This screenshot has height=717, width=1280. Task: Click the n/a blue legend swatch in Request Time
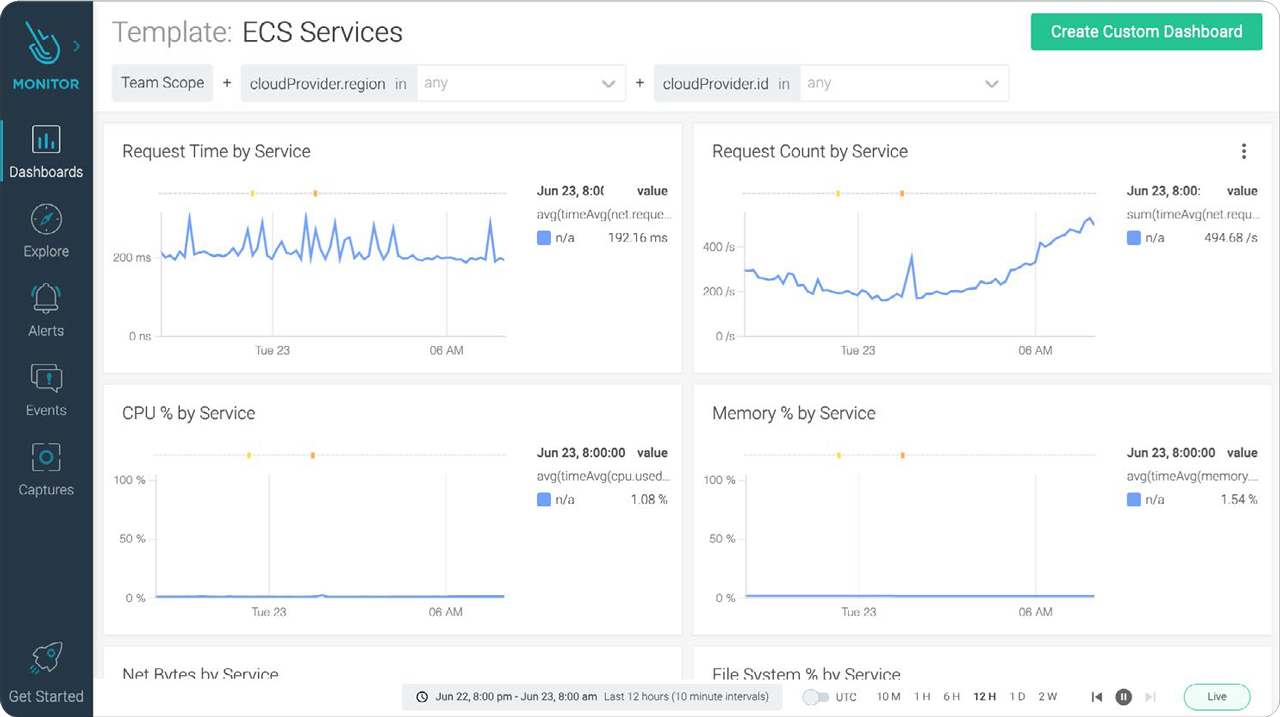pos(544,238)
